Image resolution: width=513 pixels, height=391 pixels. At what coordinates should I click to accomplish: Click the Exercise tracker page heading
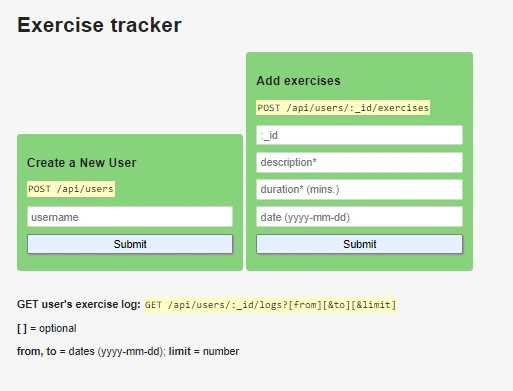tap(99, 25)
